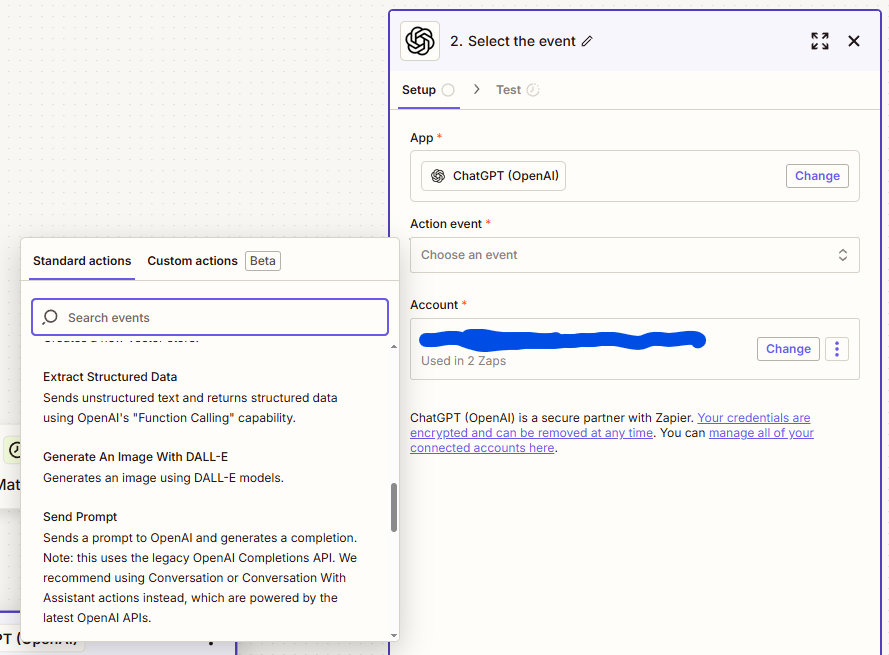This screenshot has height=655, width=889.
Task: Edit step name with the pencil icon
Action: coord(587,41)
